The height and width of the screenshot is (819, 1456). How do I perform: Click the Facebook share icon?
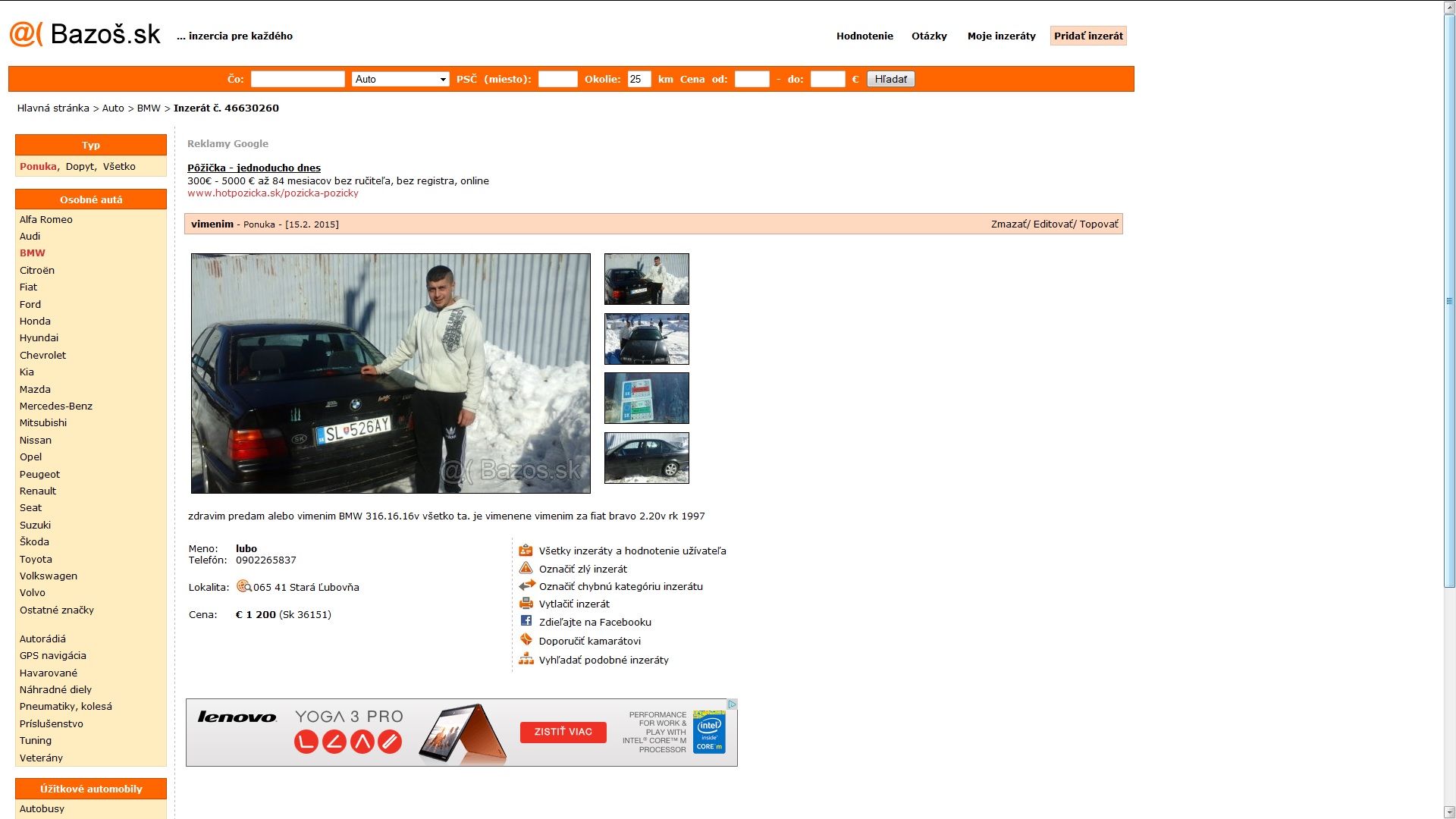pos(526,621)
